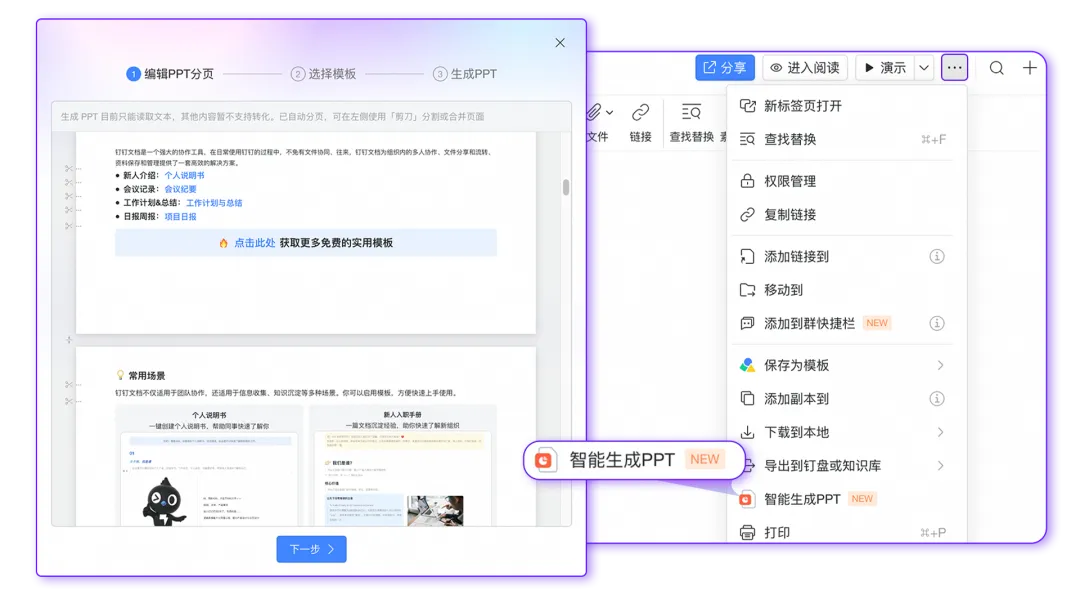1080x608 pixels.
Task: Click the copy icon for 添加副本到
Action: (747, 399)
